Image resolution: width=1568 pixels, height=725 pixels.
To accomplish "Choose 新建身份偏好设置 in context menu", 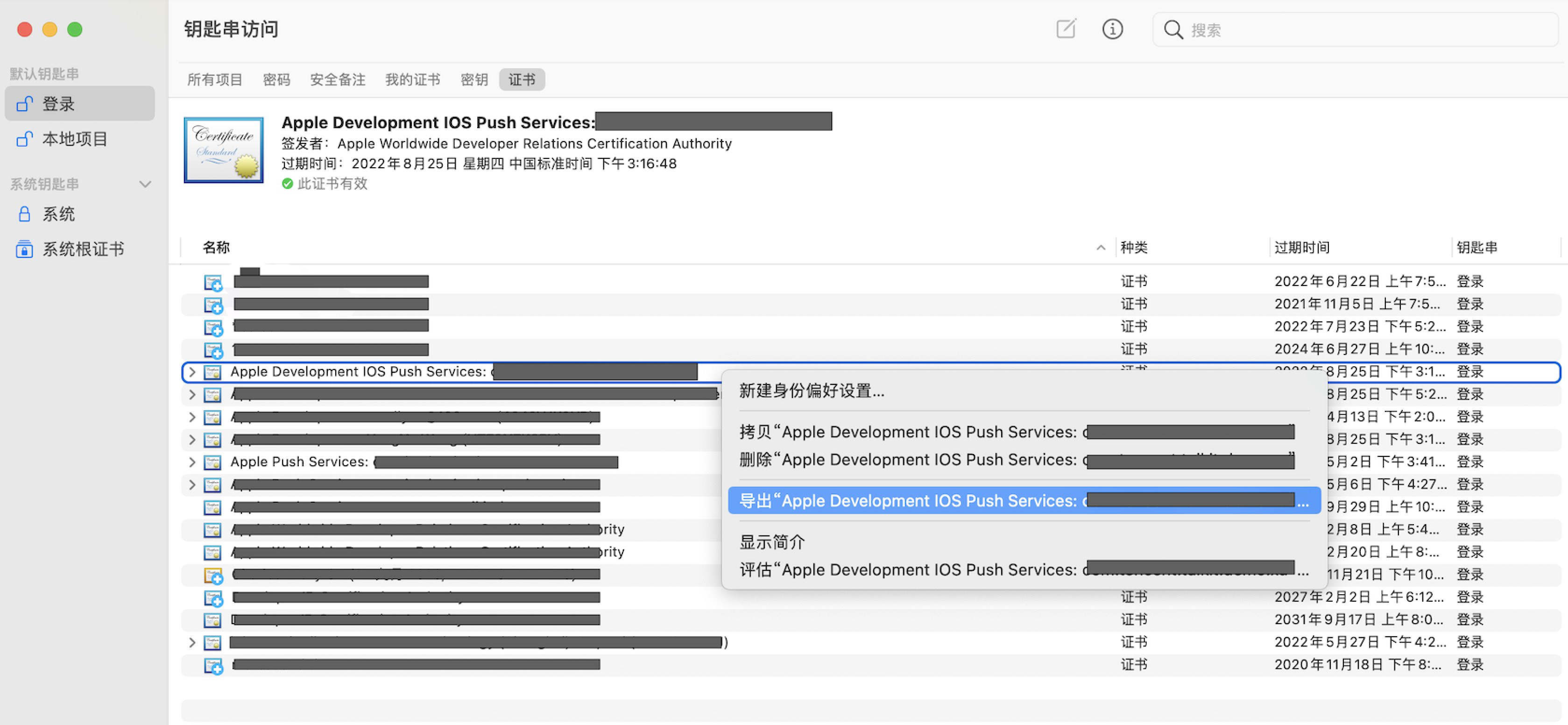I will 812,391.
